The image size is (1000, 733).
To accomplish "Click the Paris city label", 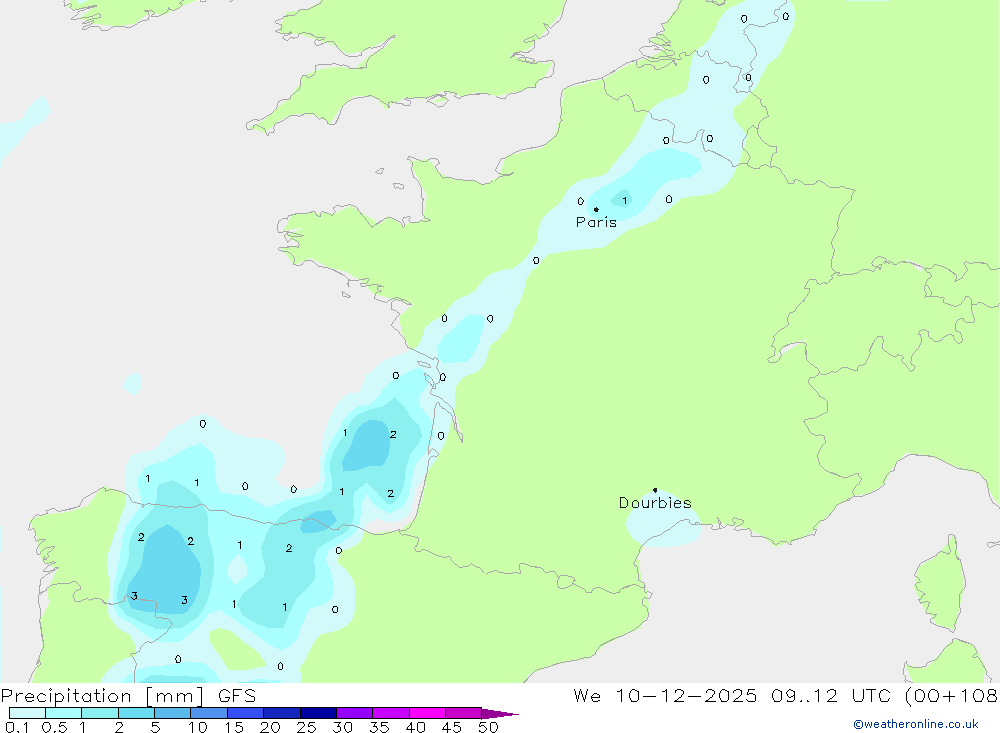I will (596, 222).
